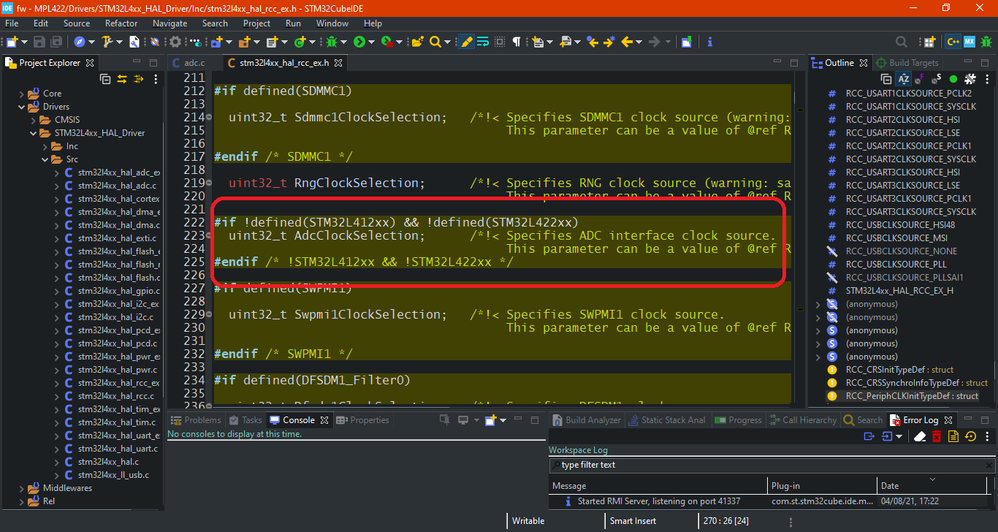This screenshot has height=532, width=998.
Task: Click the Back arrow navigation icon
Action: click(x=628, y=42)
